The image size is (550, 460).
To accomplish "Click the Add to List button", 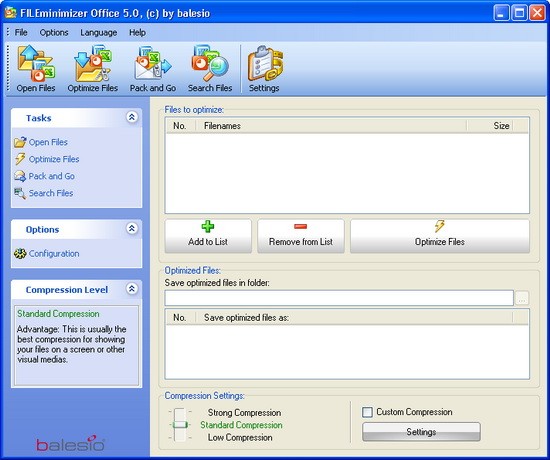I will [x=208, y=236].
